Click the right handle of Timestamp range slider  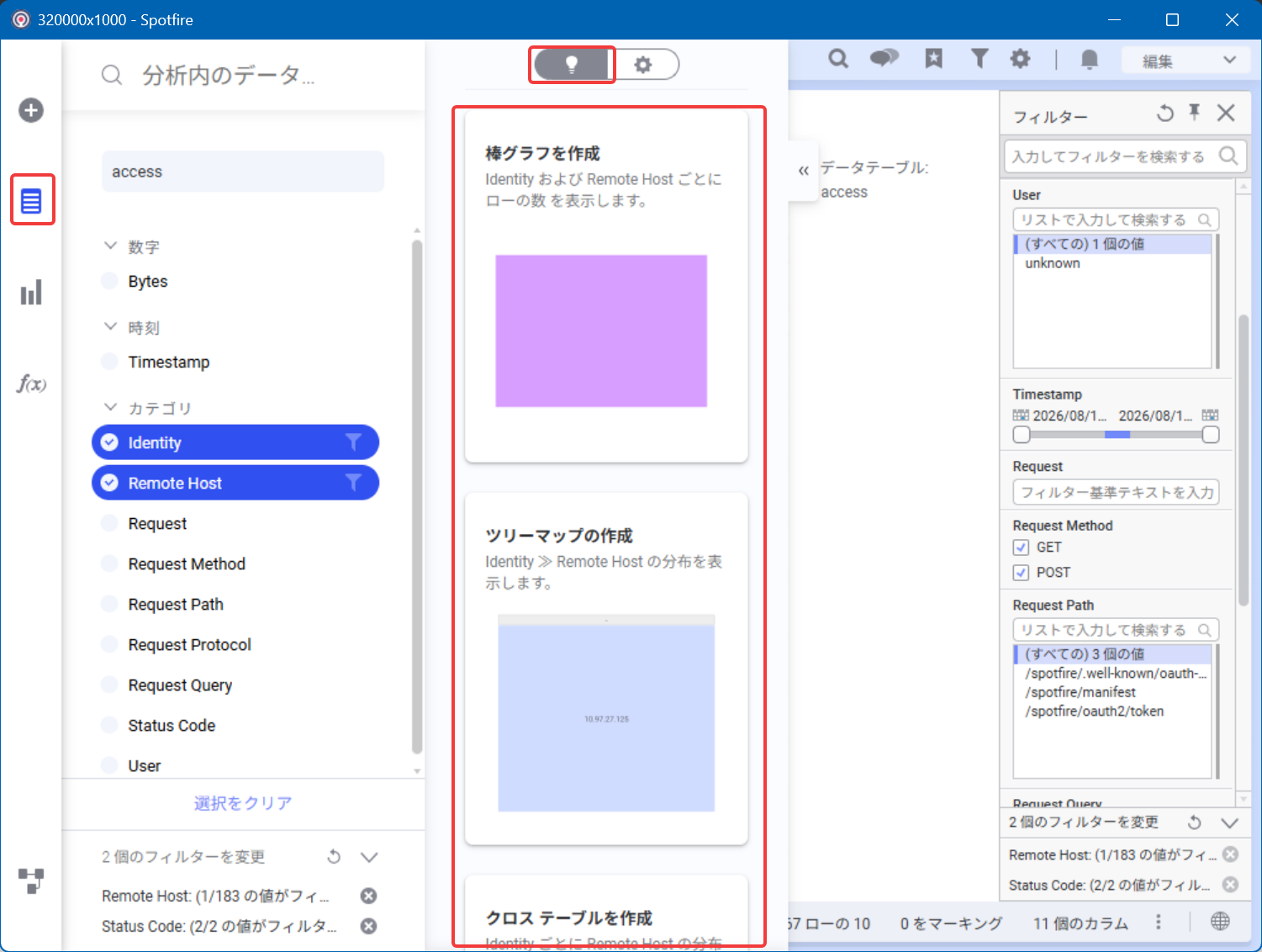[1211, 435]
